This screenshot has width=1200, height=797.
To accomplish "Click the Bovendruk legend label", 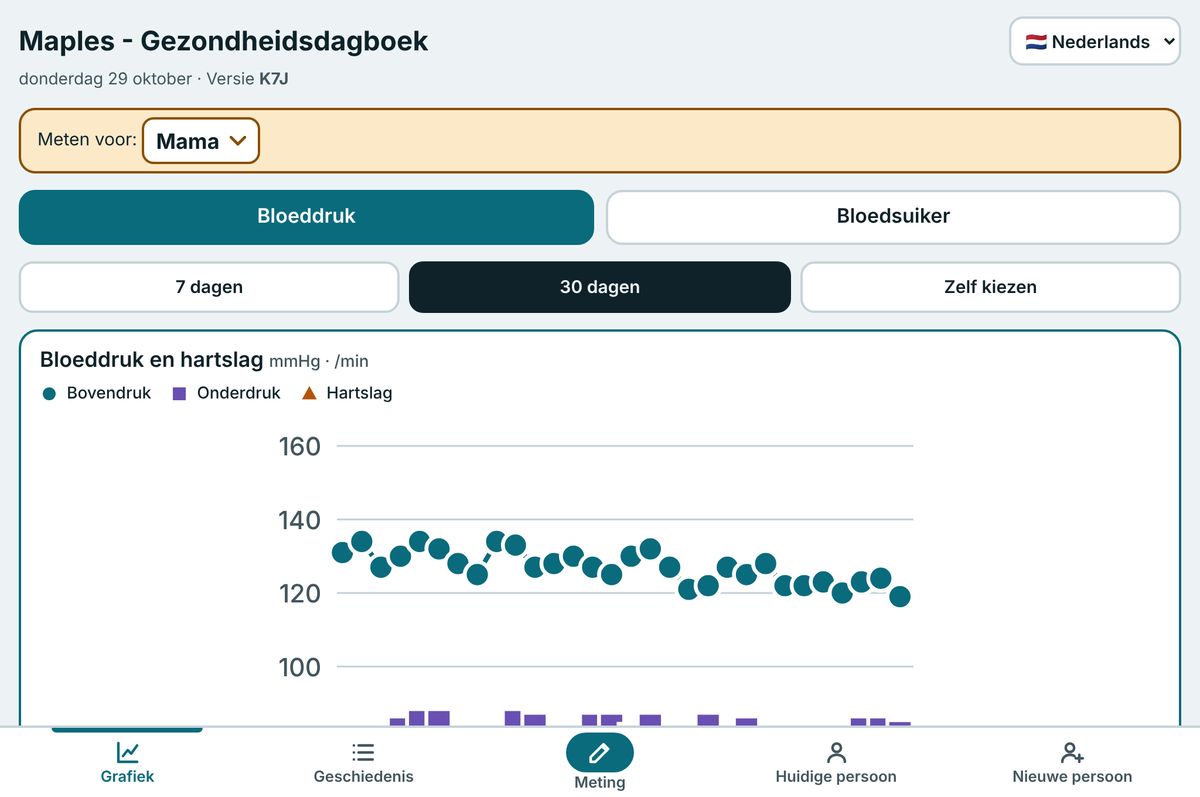I will pyautogui.click(x=109, y=394).
